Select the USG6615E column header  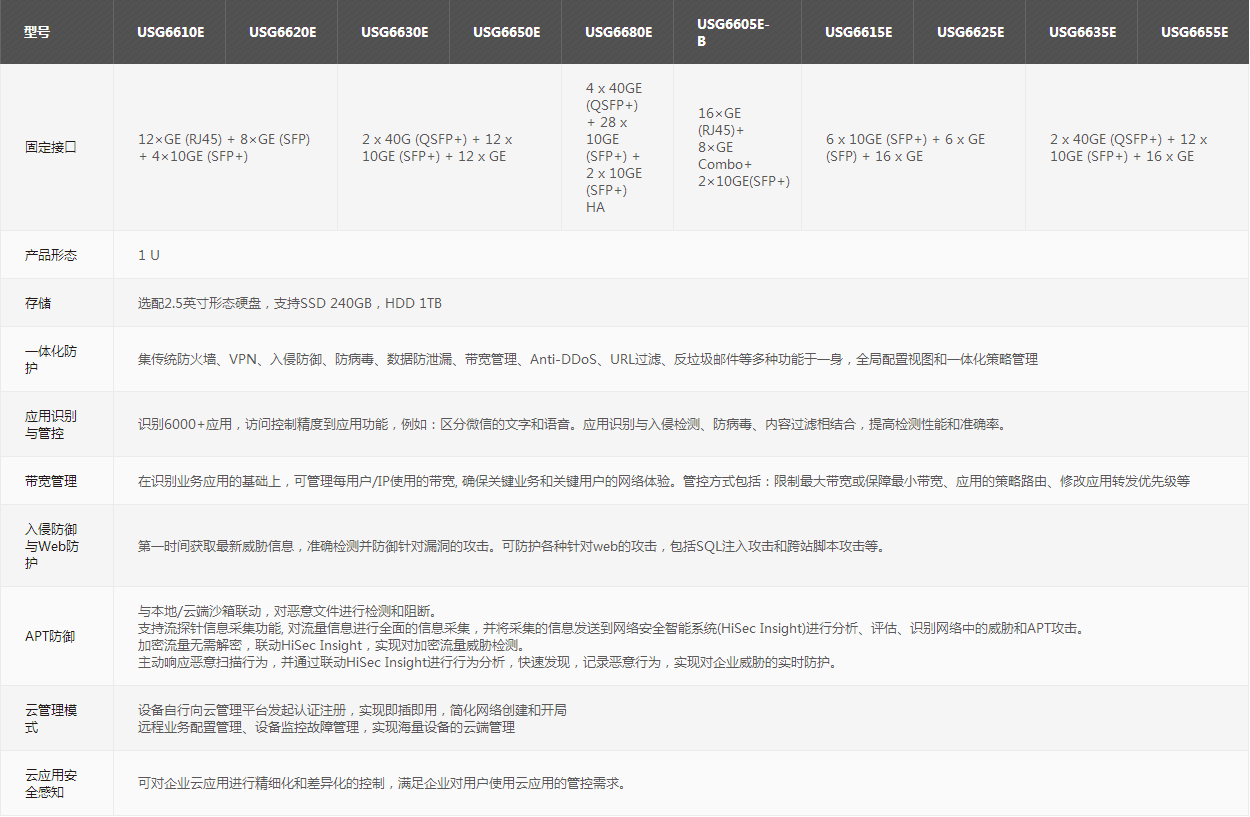tap(859, 32)
